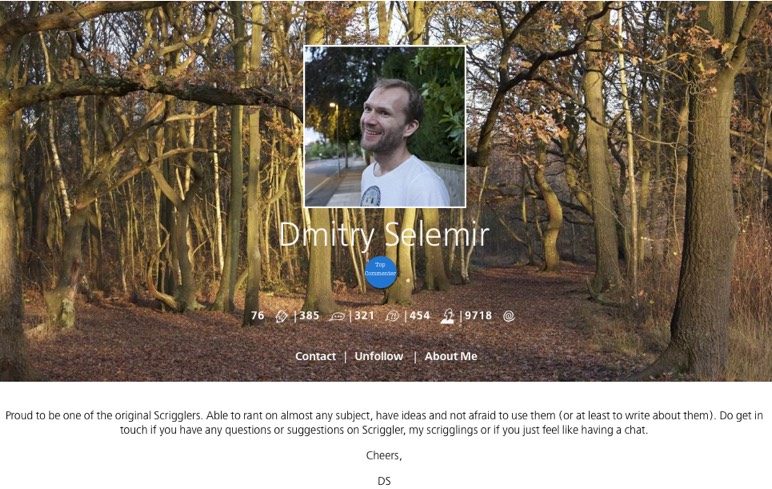
Task: Open the Contact link
Action: coord(316,356)
